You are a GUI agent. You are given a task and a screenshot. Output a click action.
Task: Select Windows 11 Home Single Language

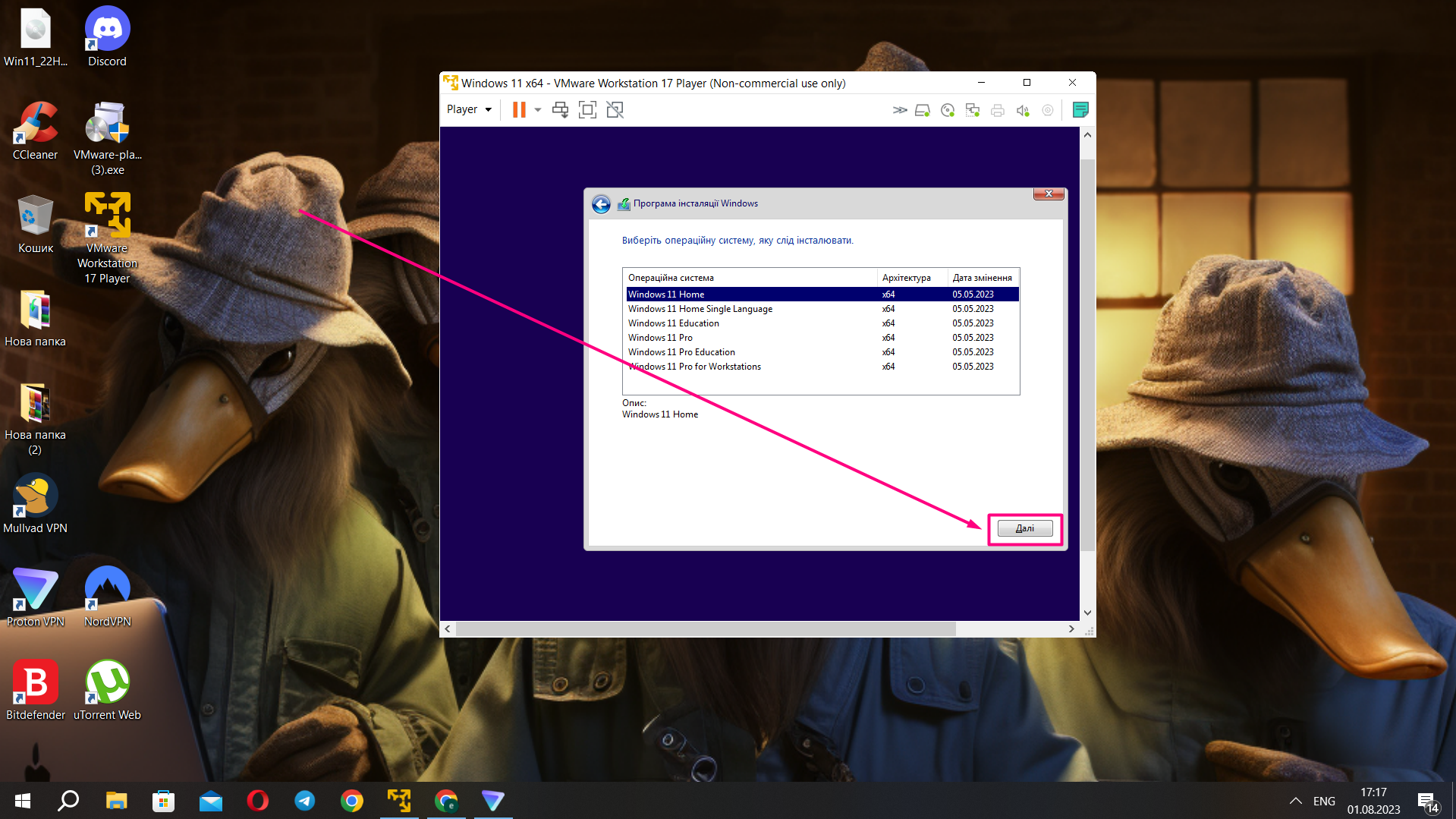[822, 309]
